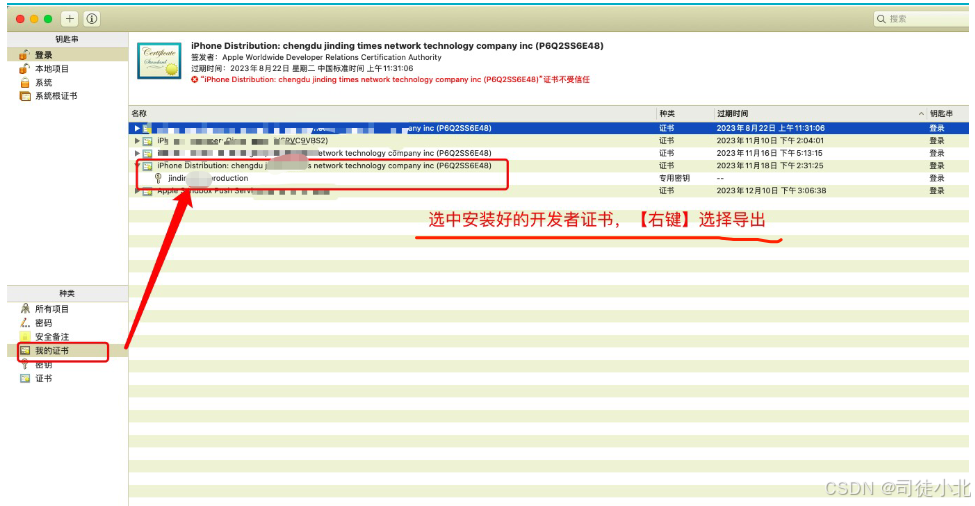Click the certificate icon beside 我的证书
This screenshot has height=506, width=975.
[25, 351]
